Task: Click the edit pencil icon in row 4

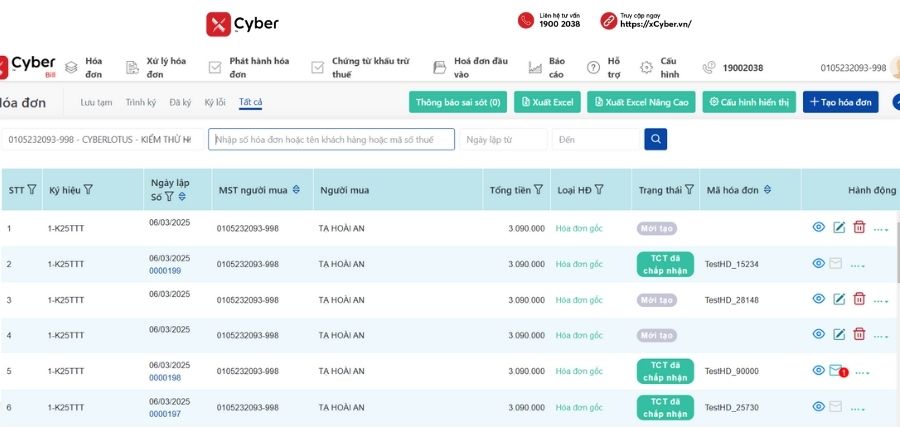Action: tap(839, 335)
